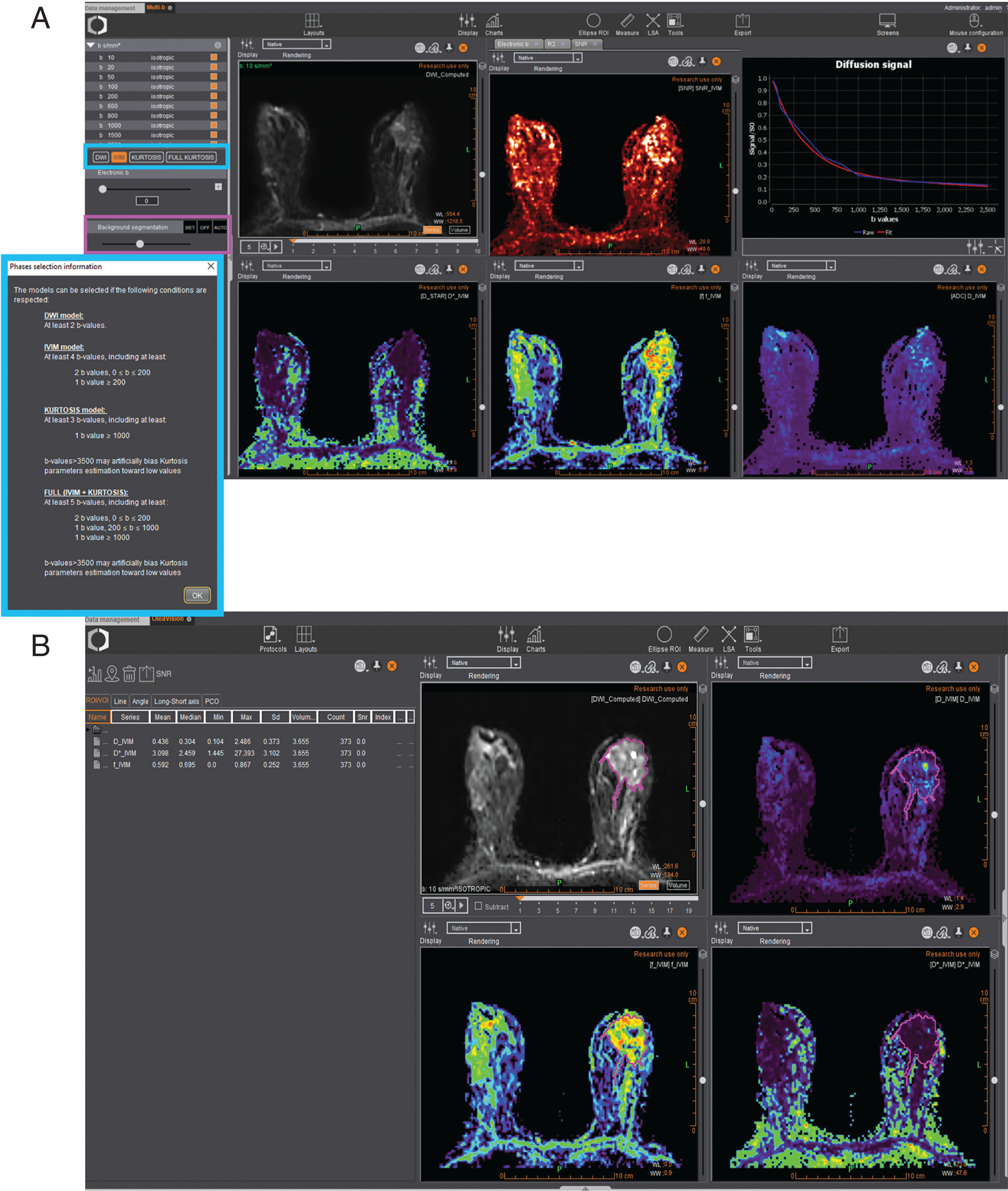This screenshot has width=1008, height=1191.
Task: Switch to the Long-Short axis tab
Action: click(x=176, y=701)
